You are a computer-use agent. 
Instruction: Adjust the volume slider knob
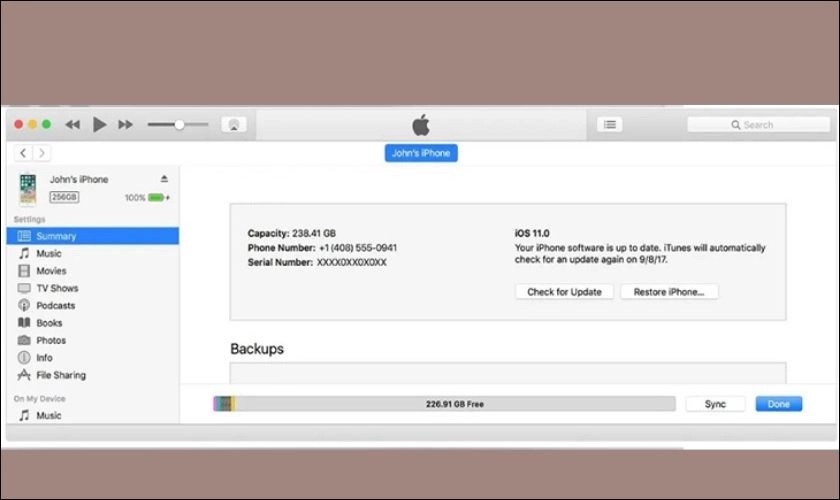(179, 124)
